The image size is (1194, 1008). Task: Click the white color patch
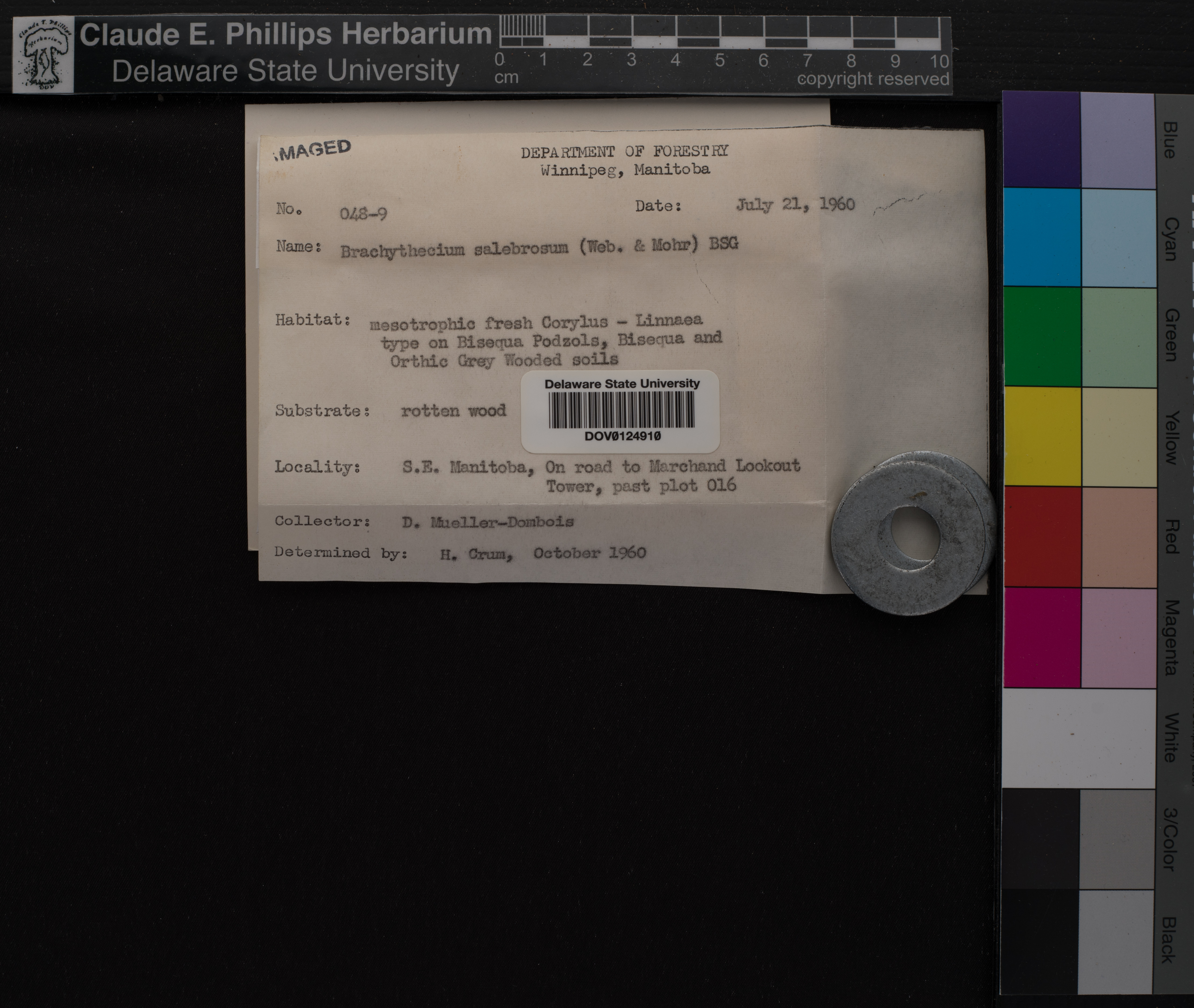tap(1079, 738)
